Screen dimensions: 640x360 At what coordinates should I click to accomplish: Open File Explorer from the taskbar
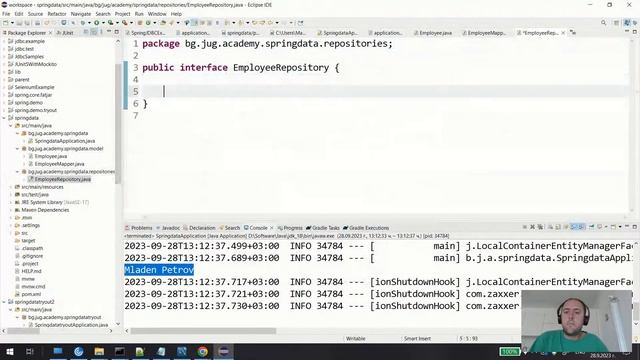coord(99,351)
